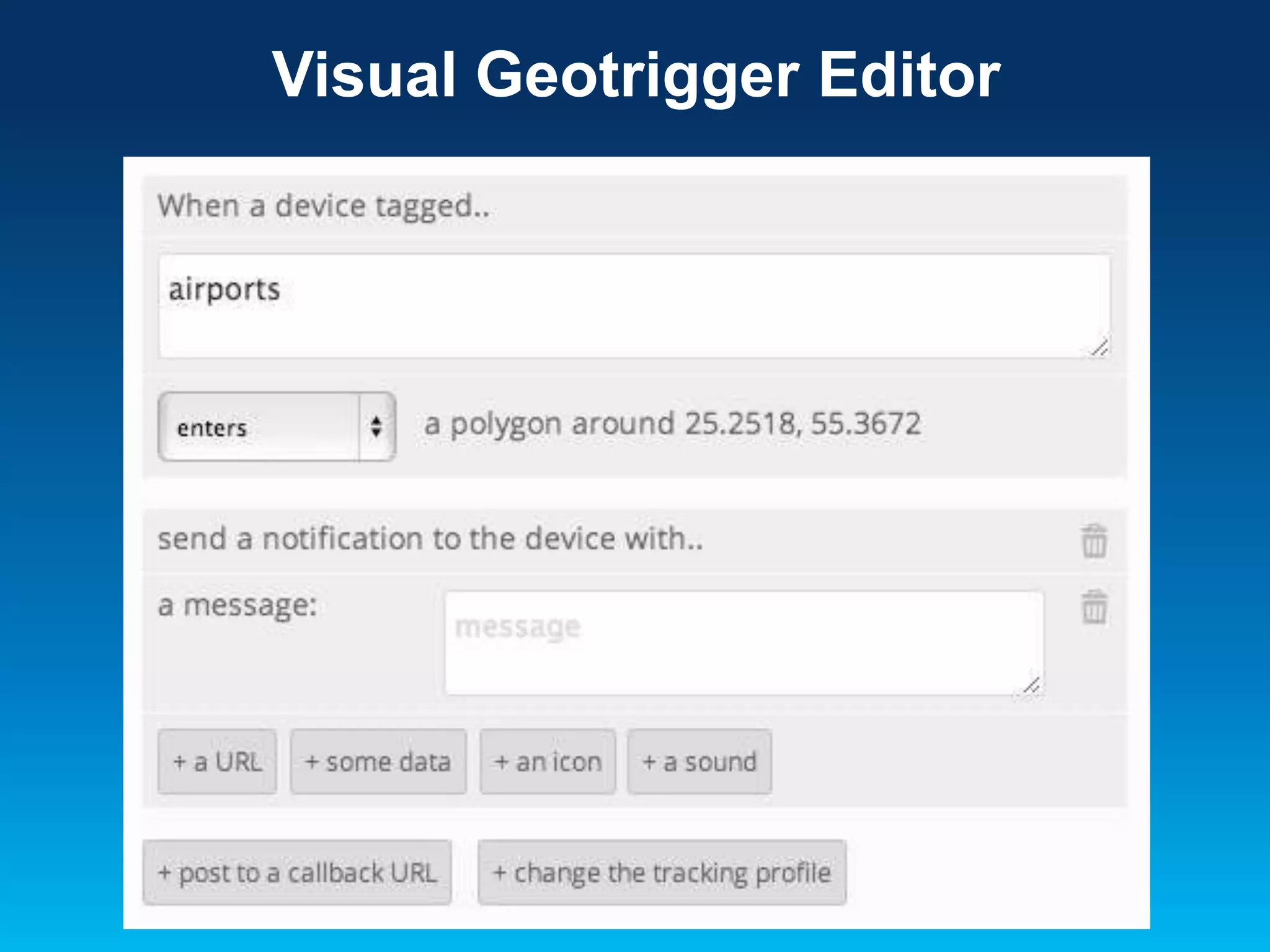Add 'post to a callback URL' action
This screenshot has height=952, width=1270.
[x=297, y=873]
